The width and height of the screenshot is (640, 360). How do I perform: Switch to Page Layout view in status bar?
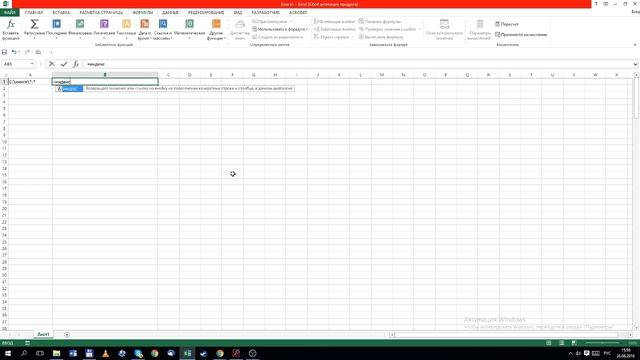562,343
